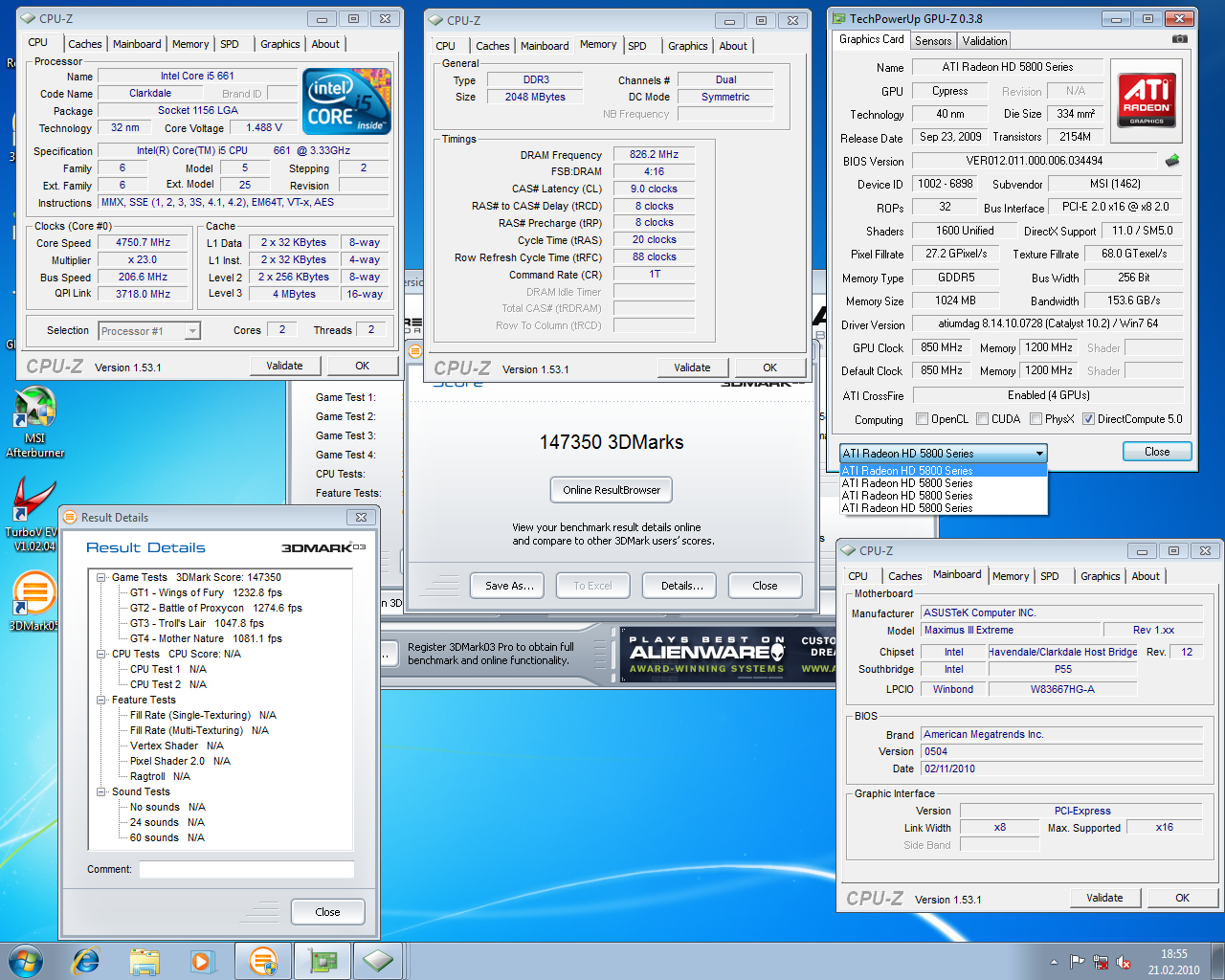Screen dimensions: 1225x980
Task: Show hidden tray icons arrow
Action: pyautogui.click(x=1054, y=962)
